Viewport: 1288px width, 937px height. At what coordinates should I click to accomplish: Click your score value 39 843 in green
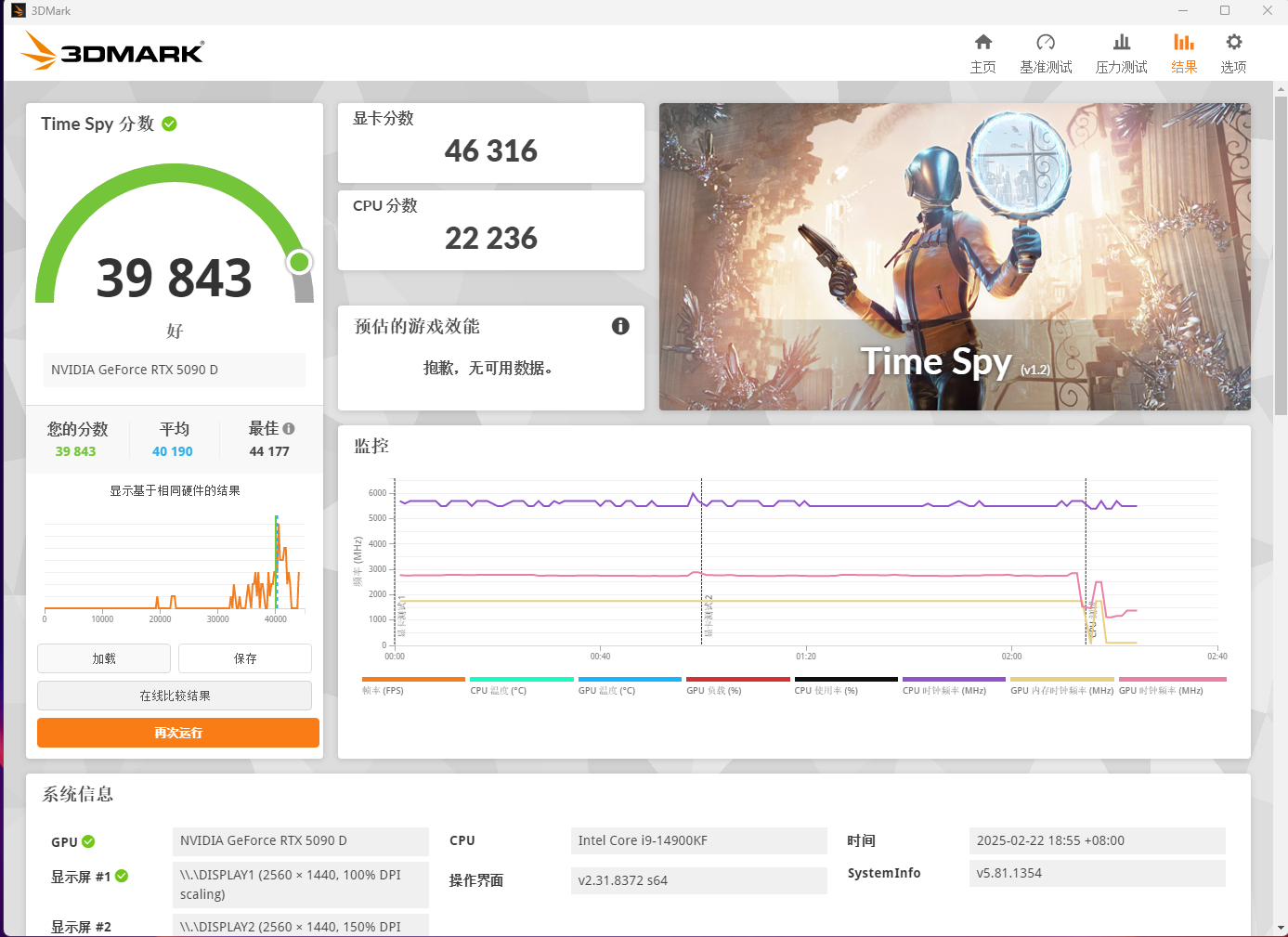(75, 451)
